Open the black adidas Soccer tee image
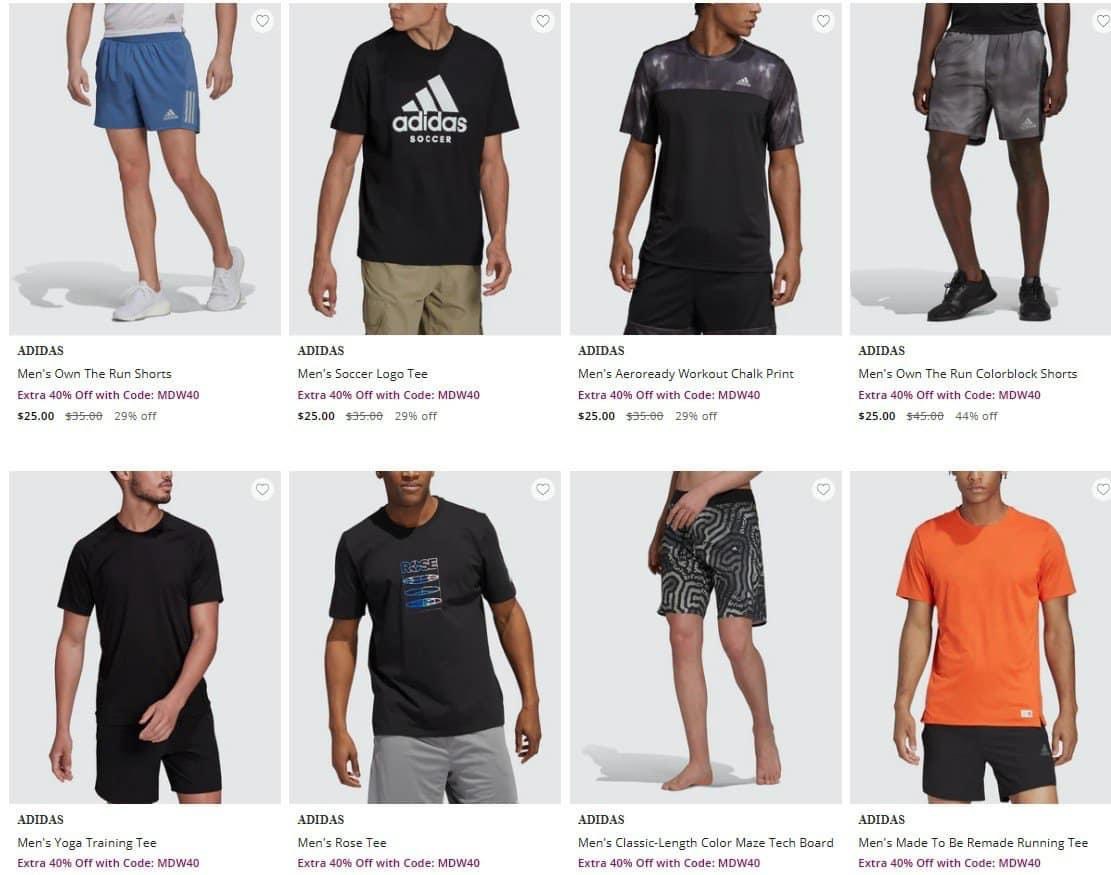 click(424, 169)
